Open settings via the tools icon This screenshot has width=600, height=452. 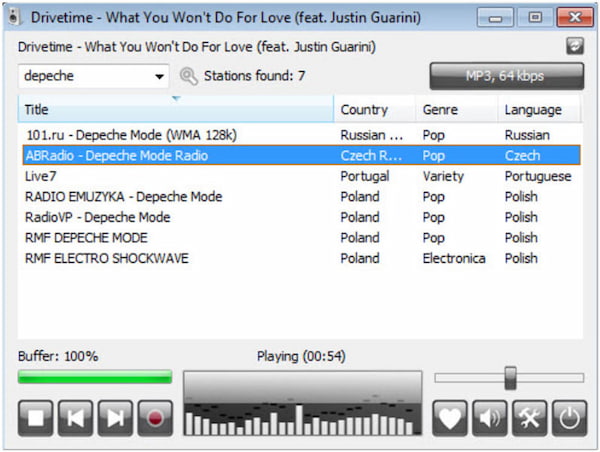[x=530, y=418]
